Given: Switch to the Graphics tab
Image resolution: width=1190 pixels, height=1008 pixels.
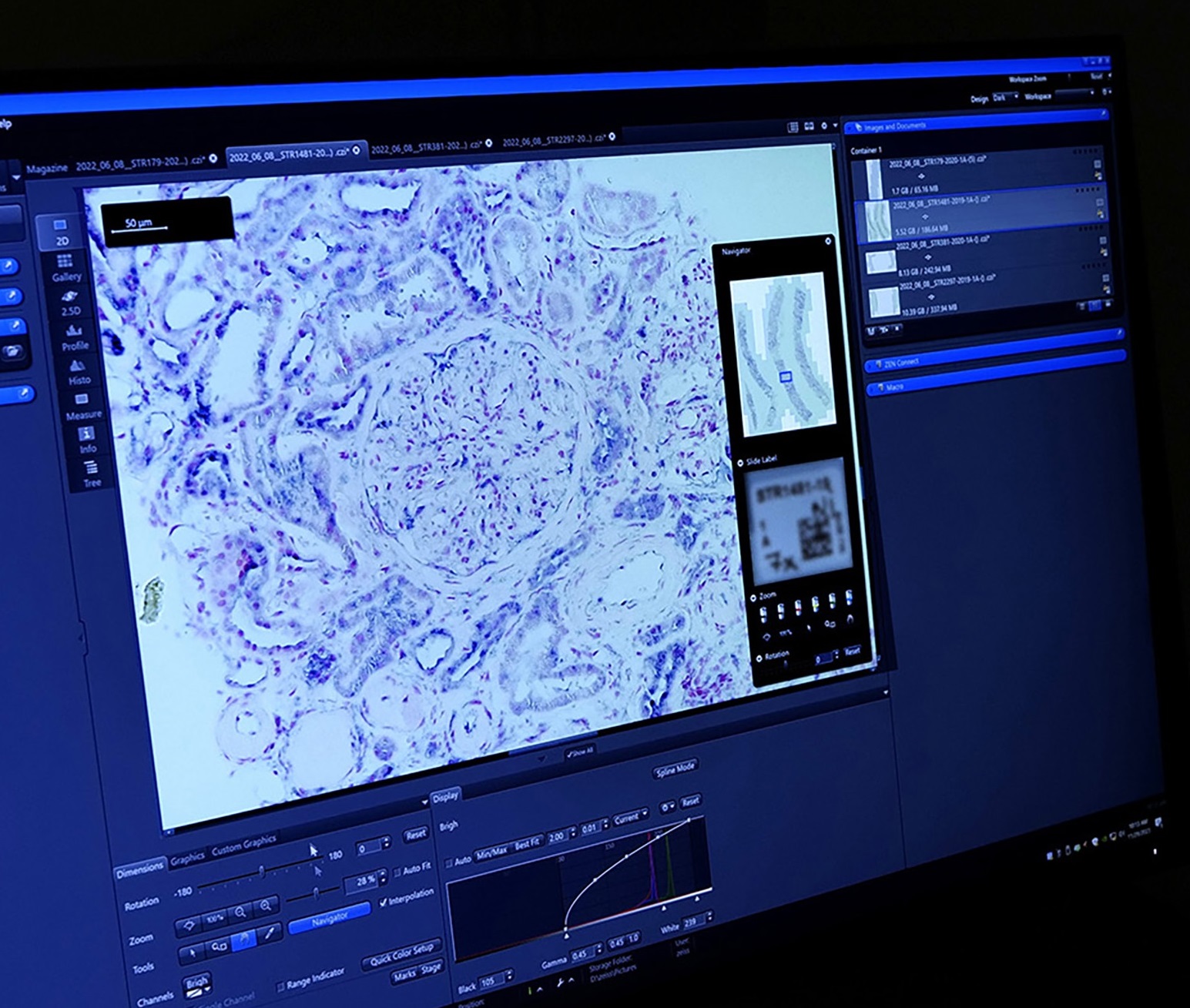Looking at the screenshot, I should click(x=187, y=857).
